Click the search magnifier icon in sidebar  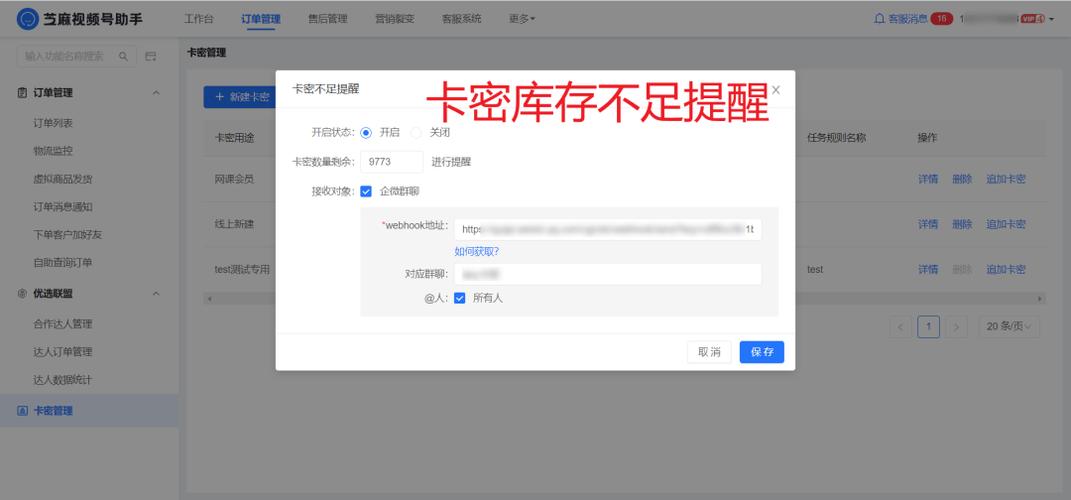pos(123,57)
